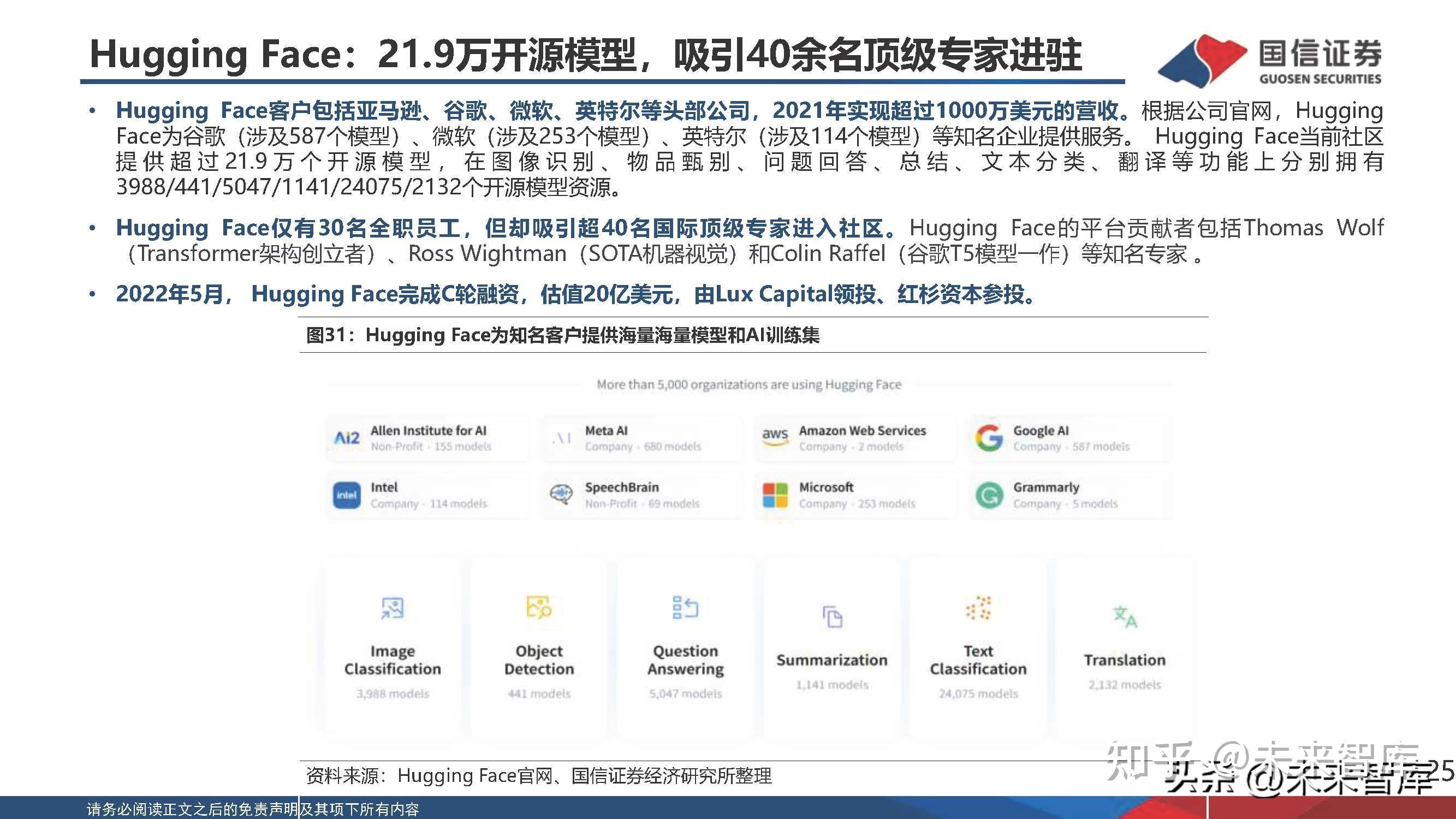This screenshot has width=1456, height=819.
Task: Click 'Company · 5 models' text
Action: tap(1066, 503)
